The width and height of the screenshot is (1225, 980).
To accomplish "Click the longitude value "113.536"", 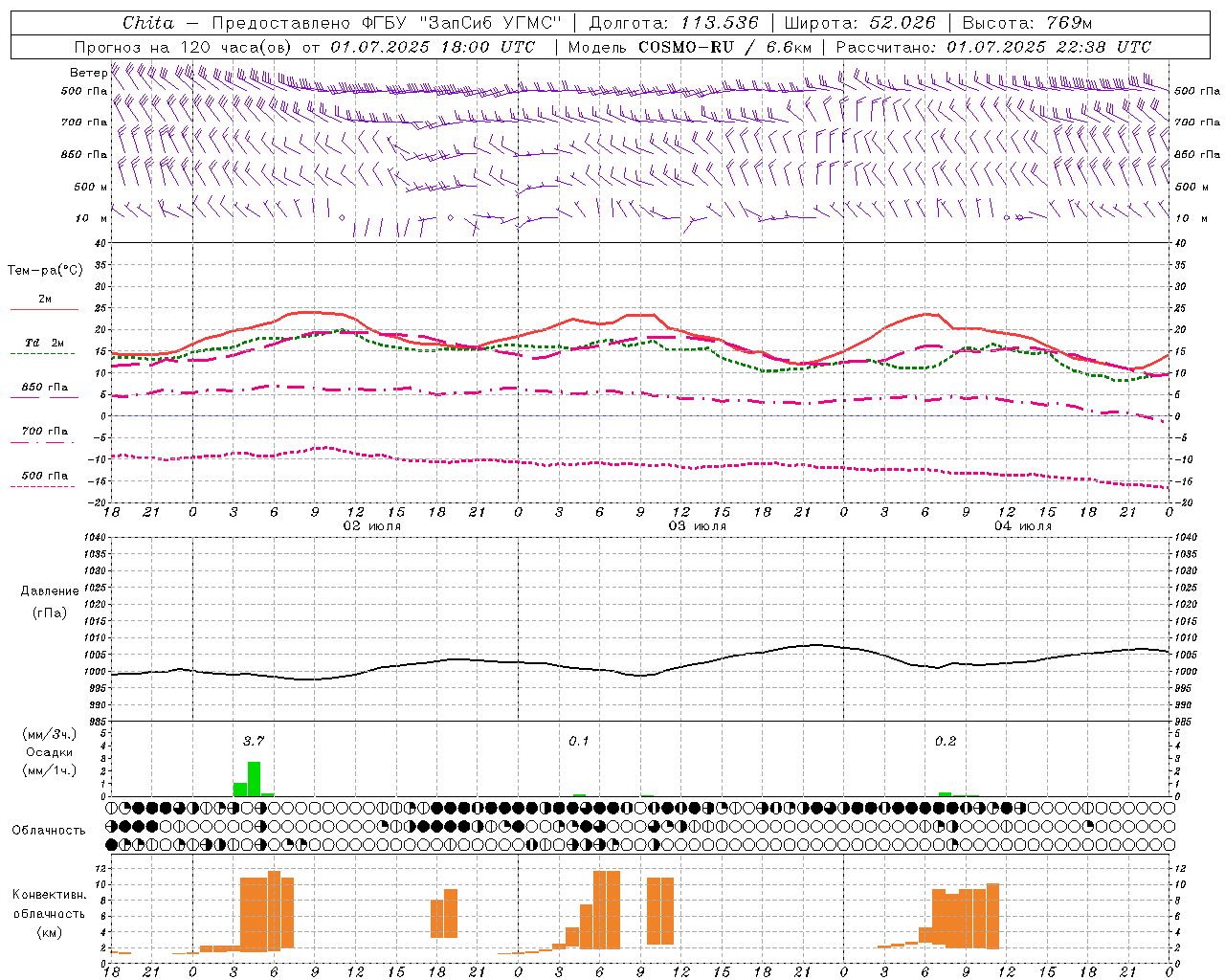I will 719,23.
